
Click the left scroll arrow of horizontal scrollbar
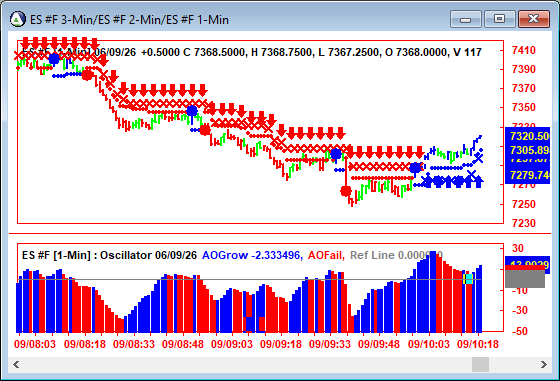[16, 365]
